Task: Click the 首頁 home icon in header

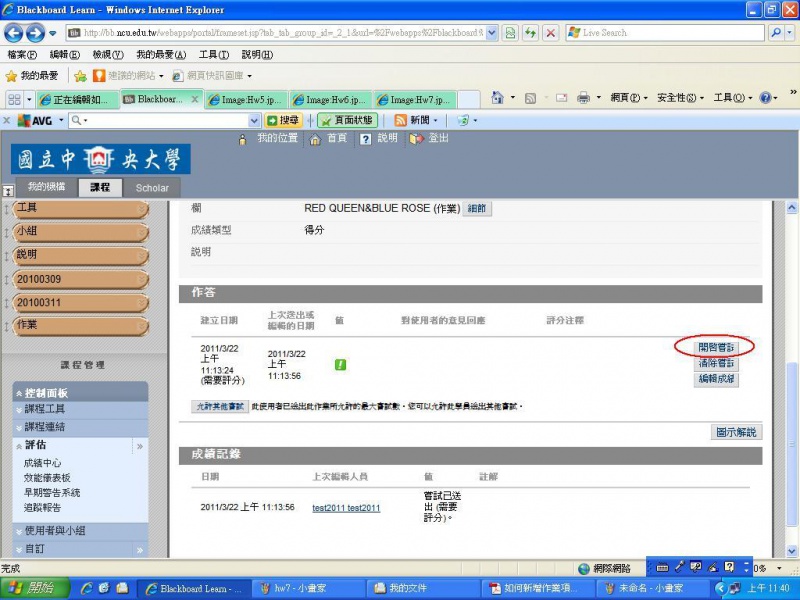Action: (x=317, y=139)
